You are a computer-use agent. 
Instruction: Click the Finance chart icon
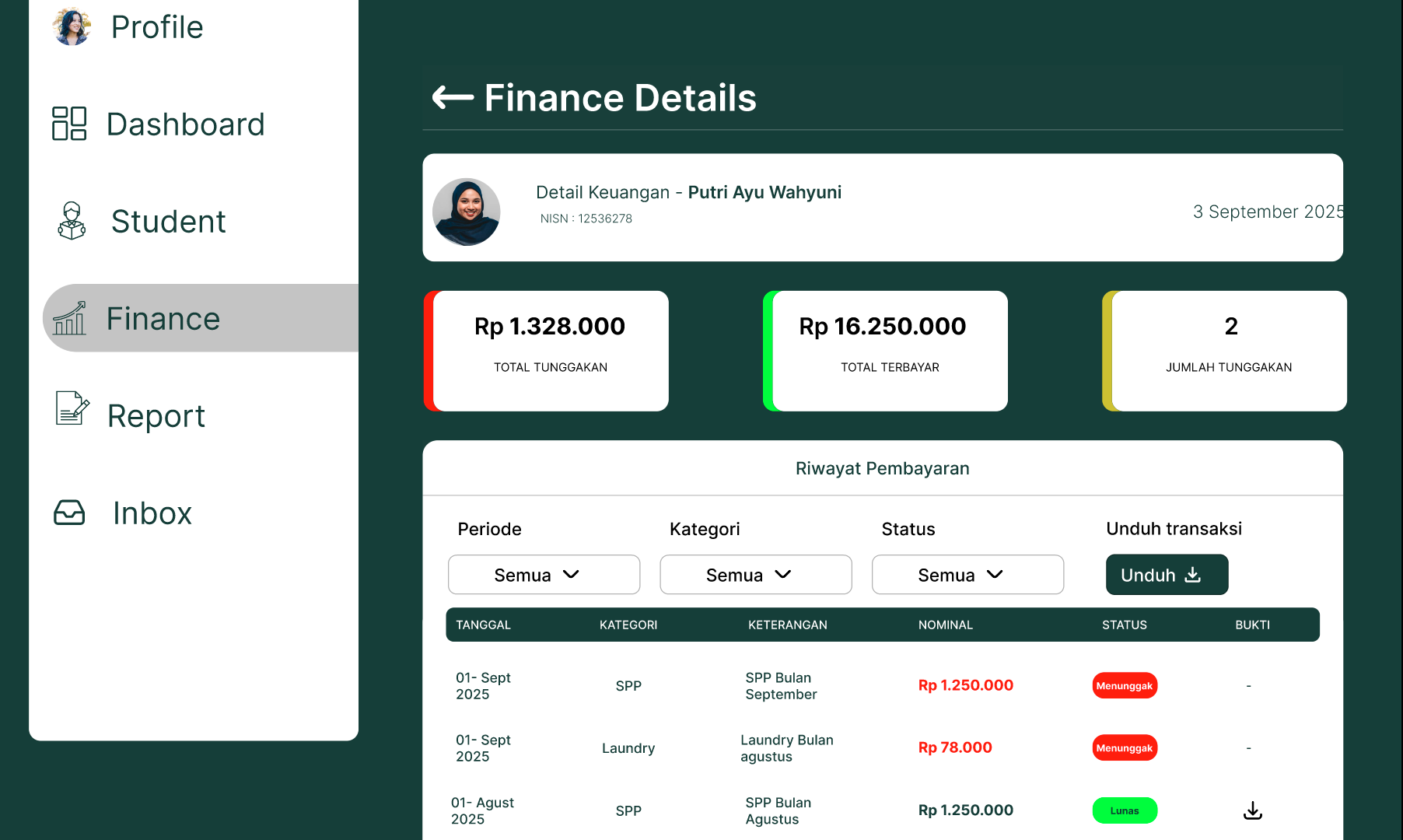coord(69,318)
